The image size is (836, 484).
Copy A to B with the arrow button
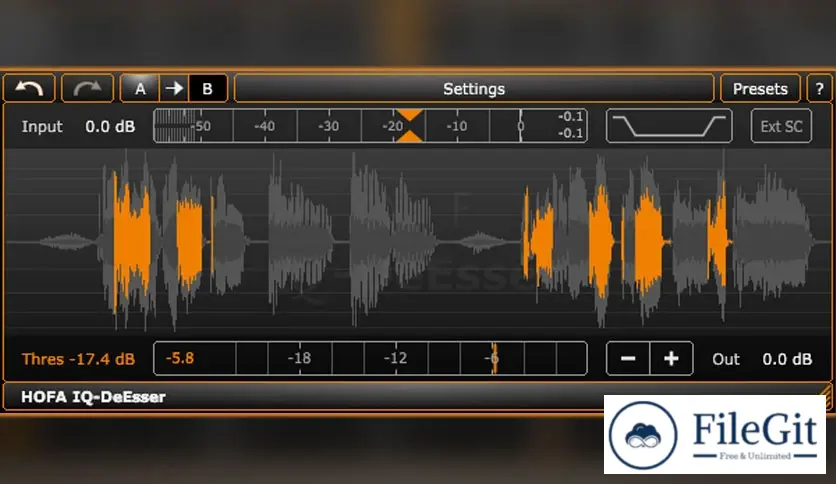point(174,88)
